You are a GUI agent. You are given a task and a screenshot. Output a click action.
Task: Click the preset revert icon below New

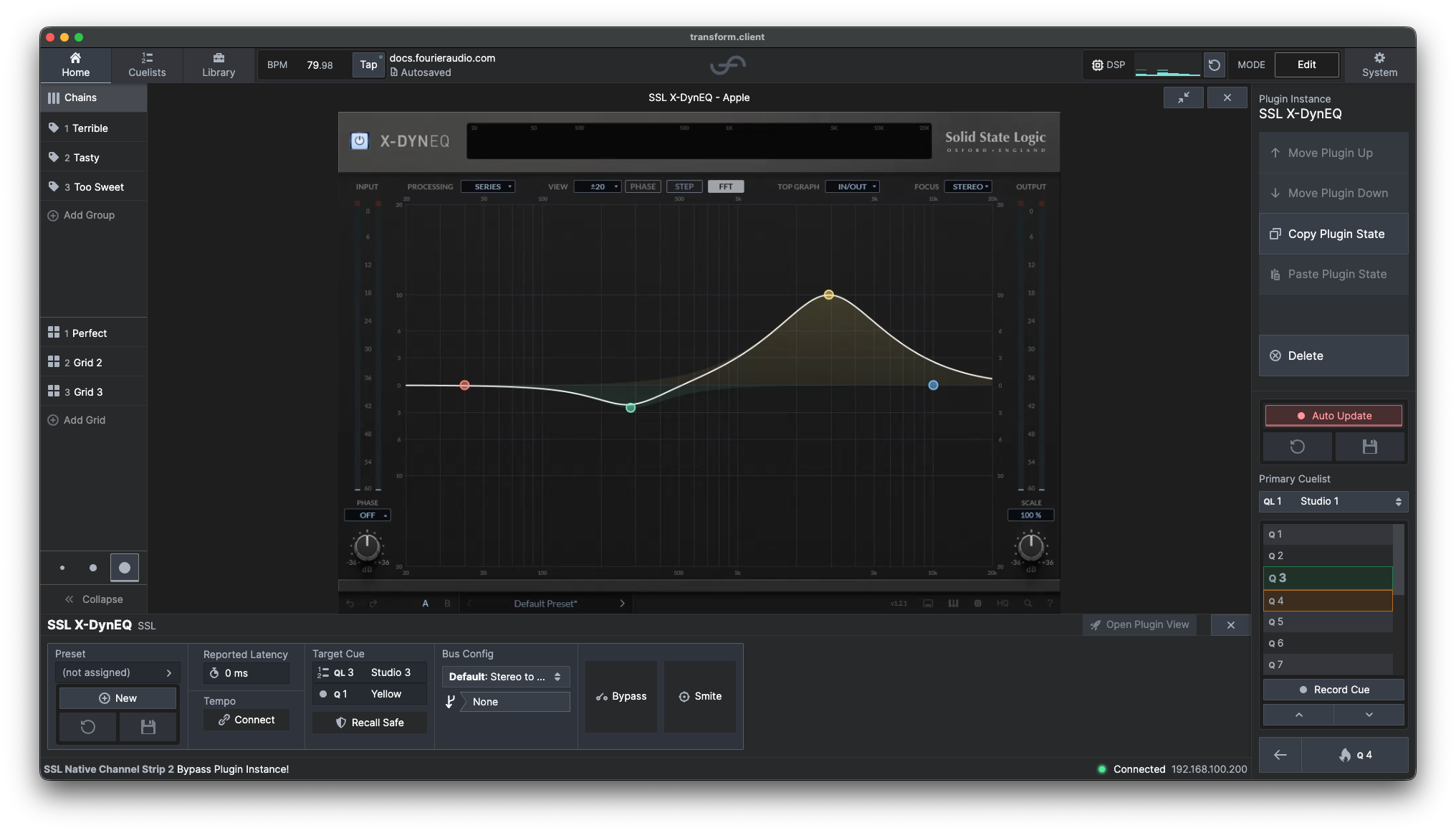88,727
